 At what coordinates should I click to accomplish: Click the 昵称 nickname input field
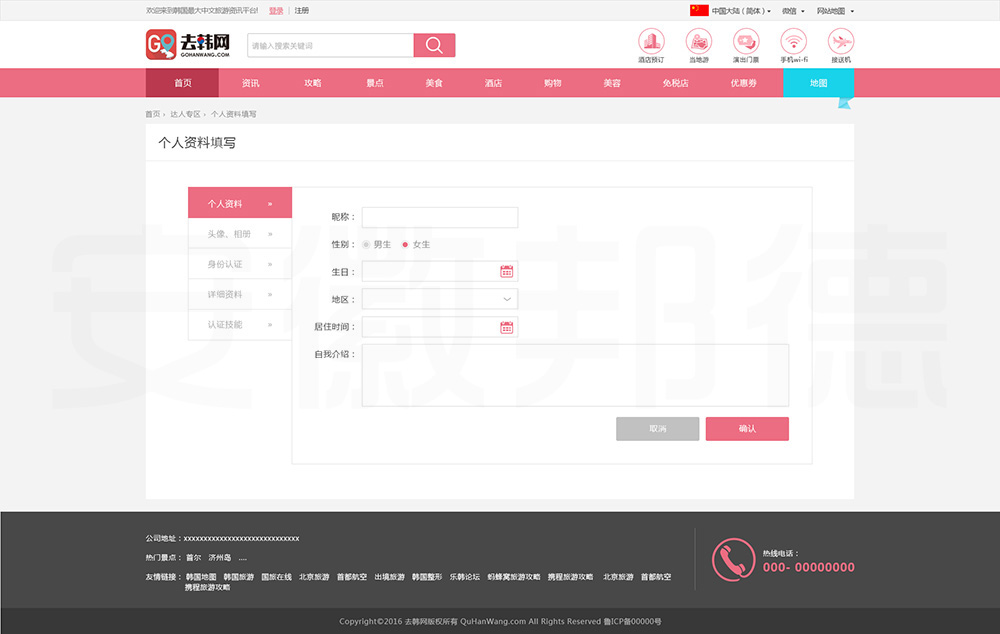(440, 217)
